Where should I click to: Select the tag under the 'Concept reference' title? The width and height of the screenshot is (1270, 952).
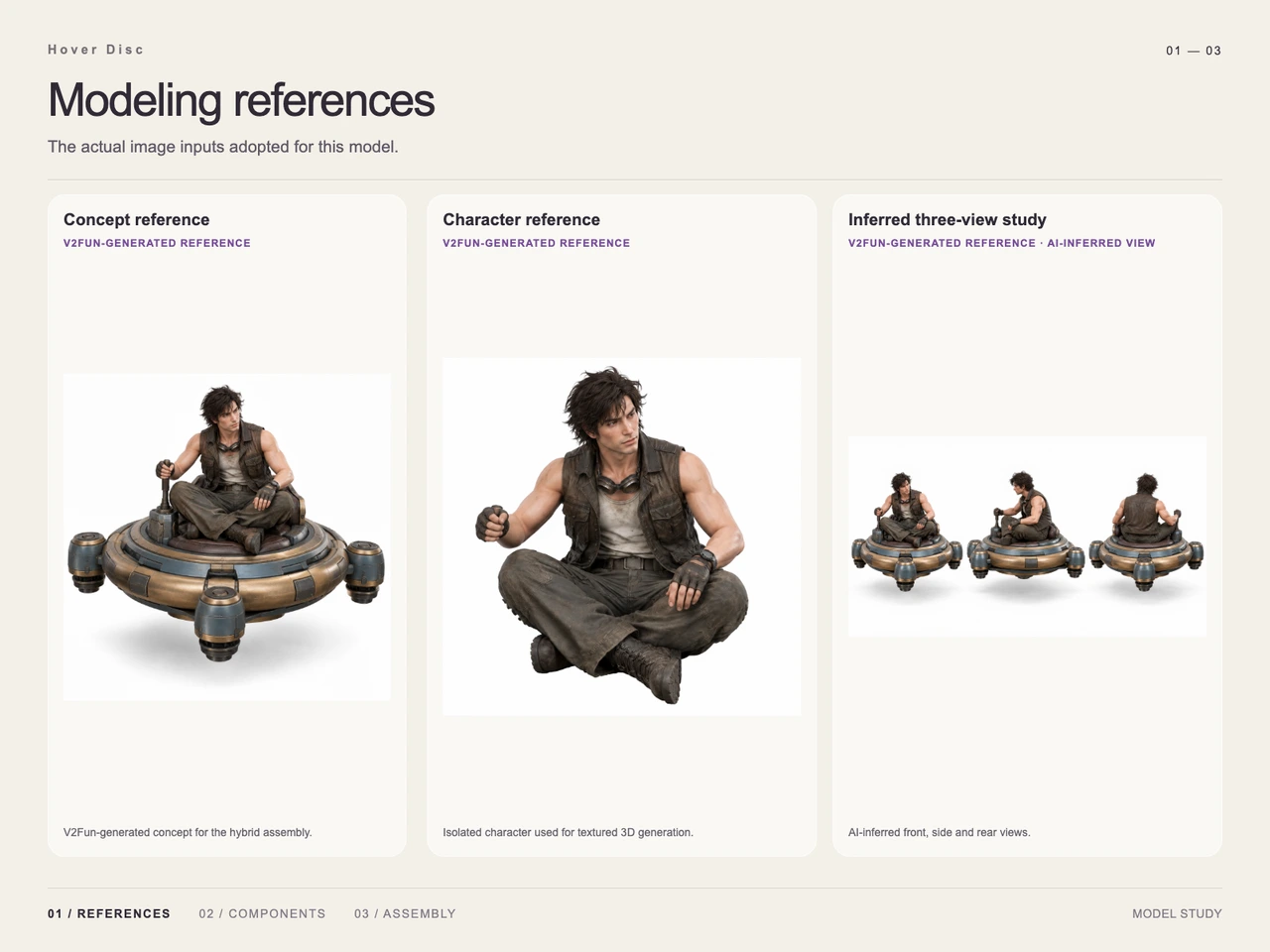(x=157, y=243)
